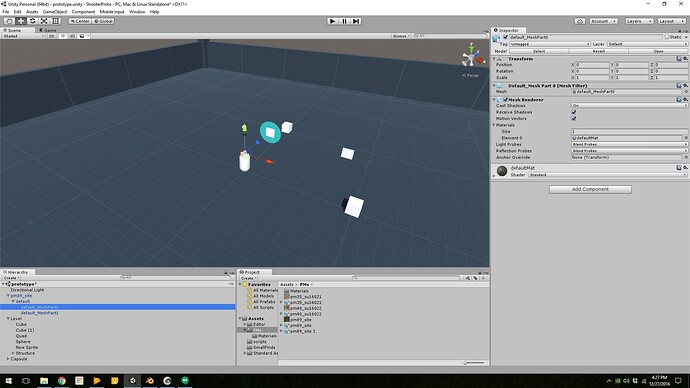
Task: Click the scene orientation gizmo
Action: click(471, 56)
